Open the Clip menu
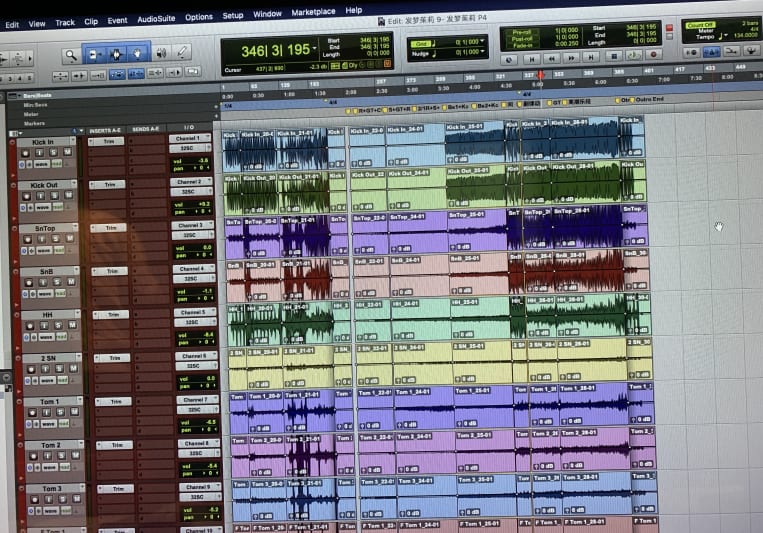Viewport: 763px width, 533px height. click(91, 21)
